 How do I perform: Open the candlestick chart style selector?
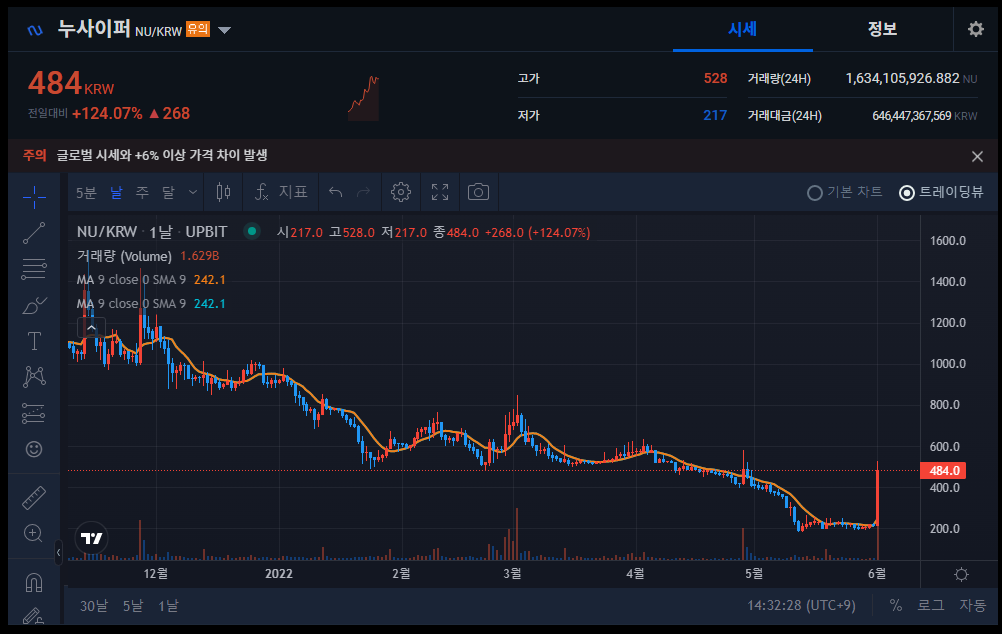tap(223, 192)
